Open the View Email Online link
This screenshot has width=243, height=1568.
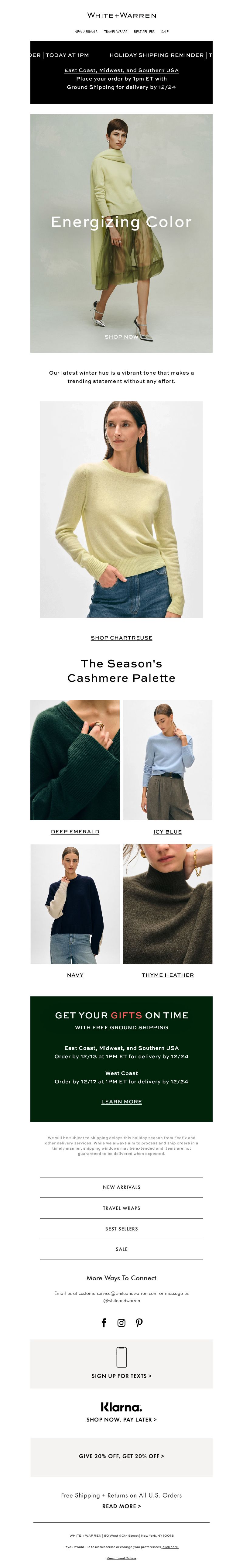121,1558
